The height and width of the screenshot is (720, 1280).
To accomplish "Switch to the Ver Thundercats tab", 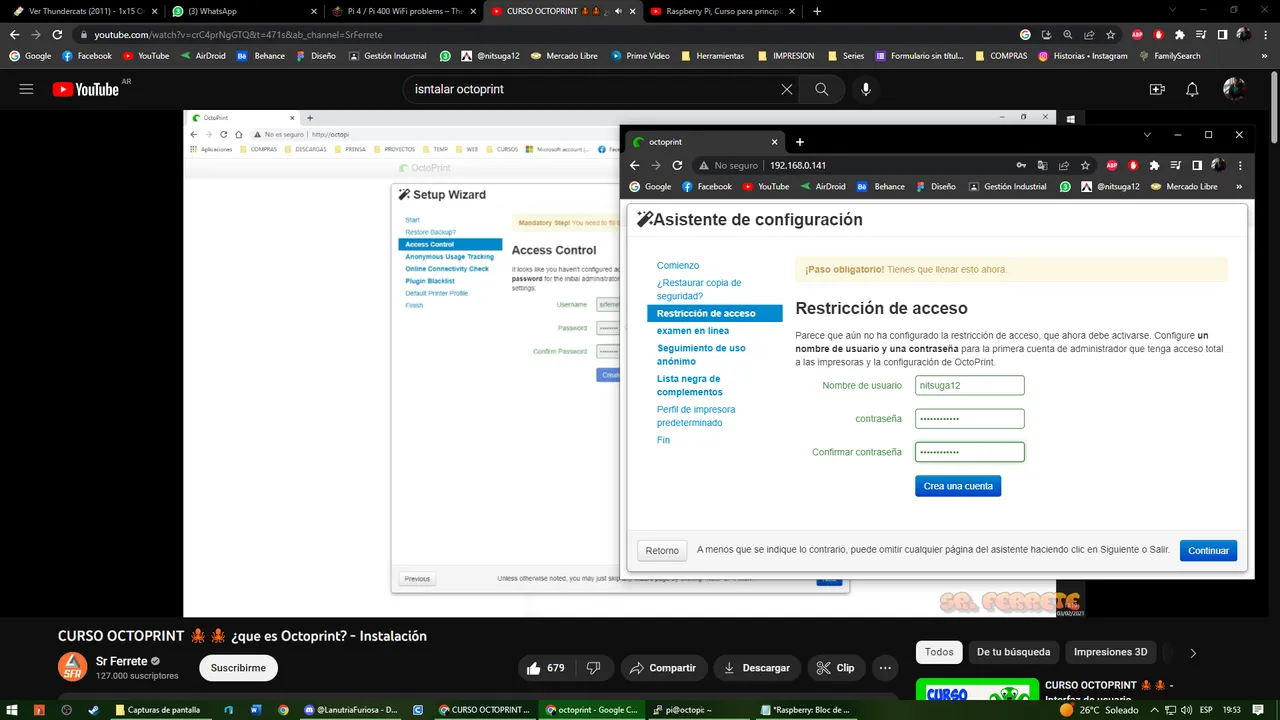I will (84, 11).
